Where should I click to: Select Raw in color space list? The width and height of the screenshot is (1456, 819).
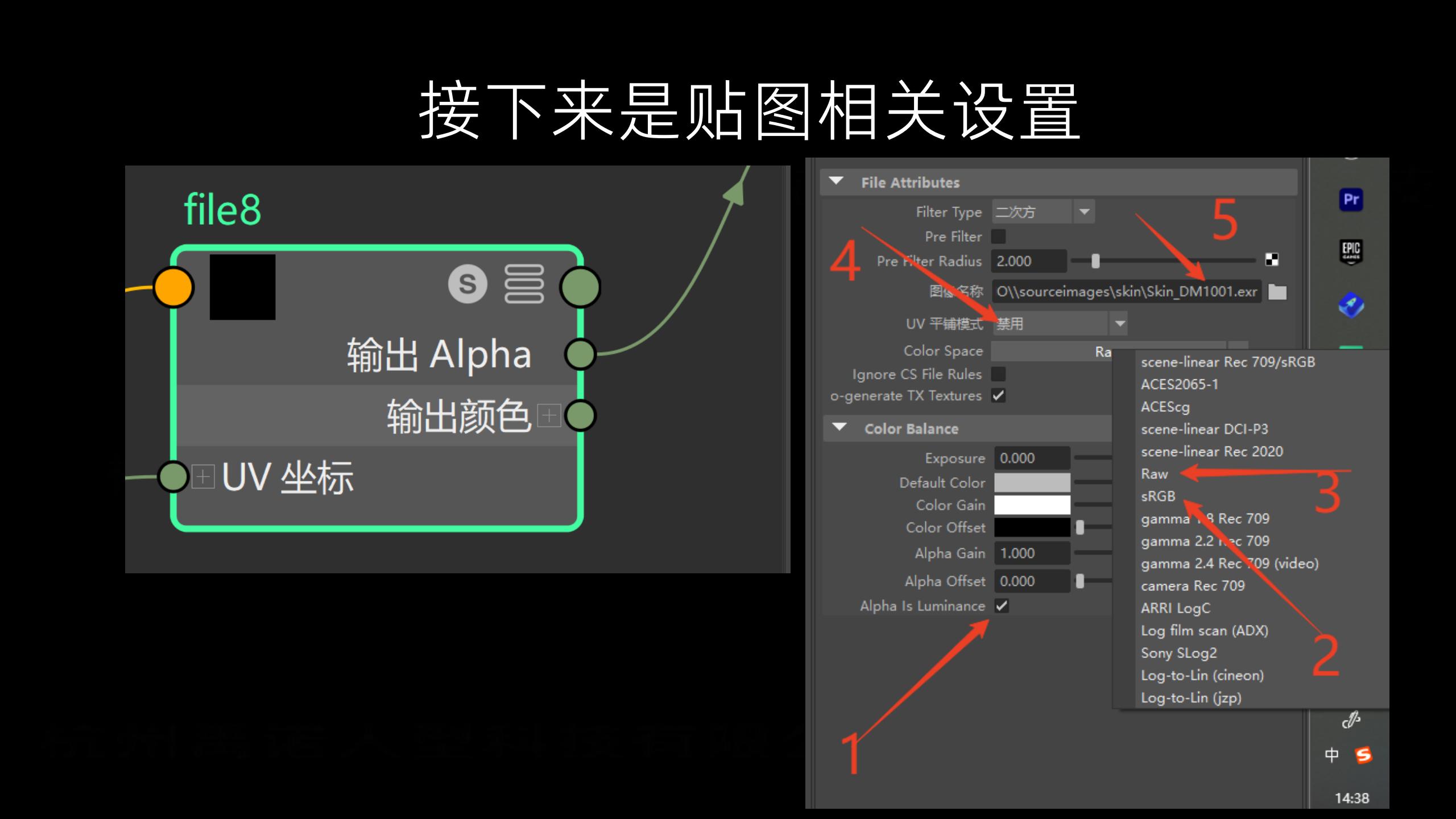pyautogui.click(x=1154, y=474)
